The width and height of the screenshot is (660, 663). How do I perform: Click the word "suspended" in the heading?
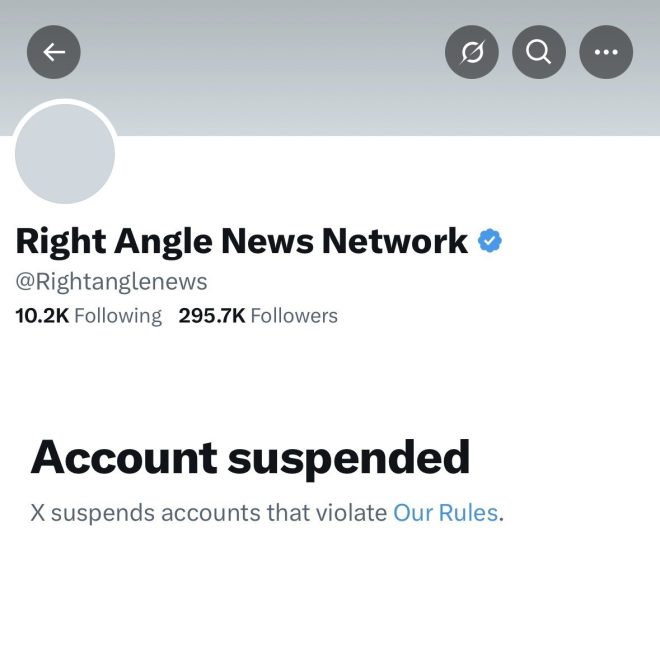(x=348, y=457)
